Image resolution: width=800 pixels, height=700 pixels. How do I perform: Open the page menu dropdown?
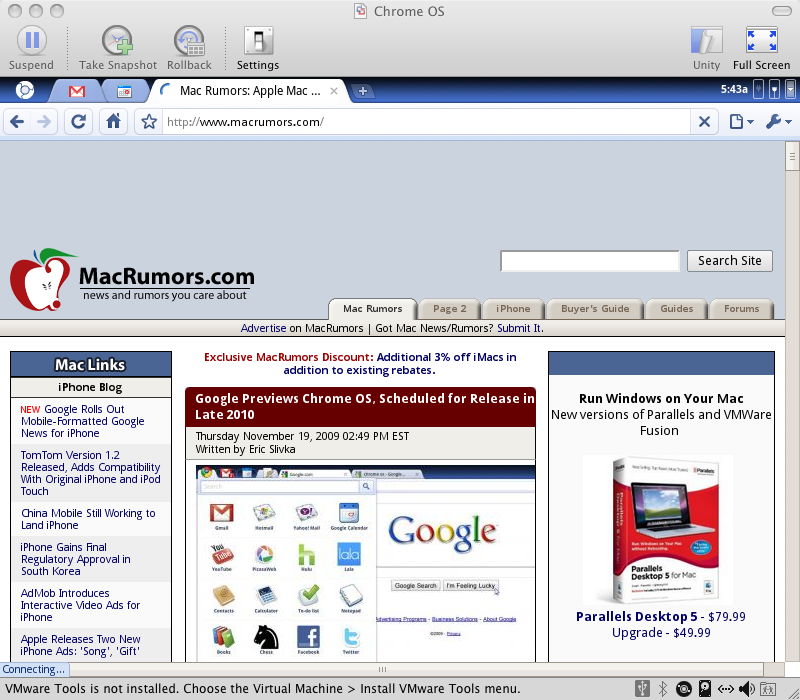point(741,122)
